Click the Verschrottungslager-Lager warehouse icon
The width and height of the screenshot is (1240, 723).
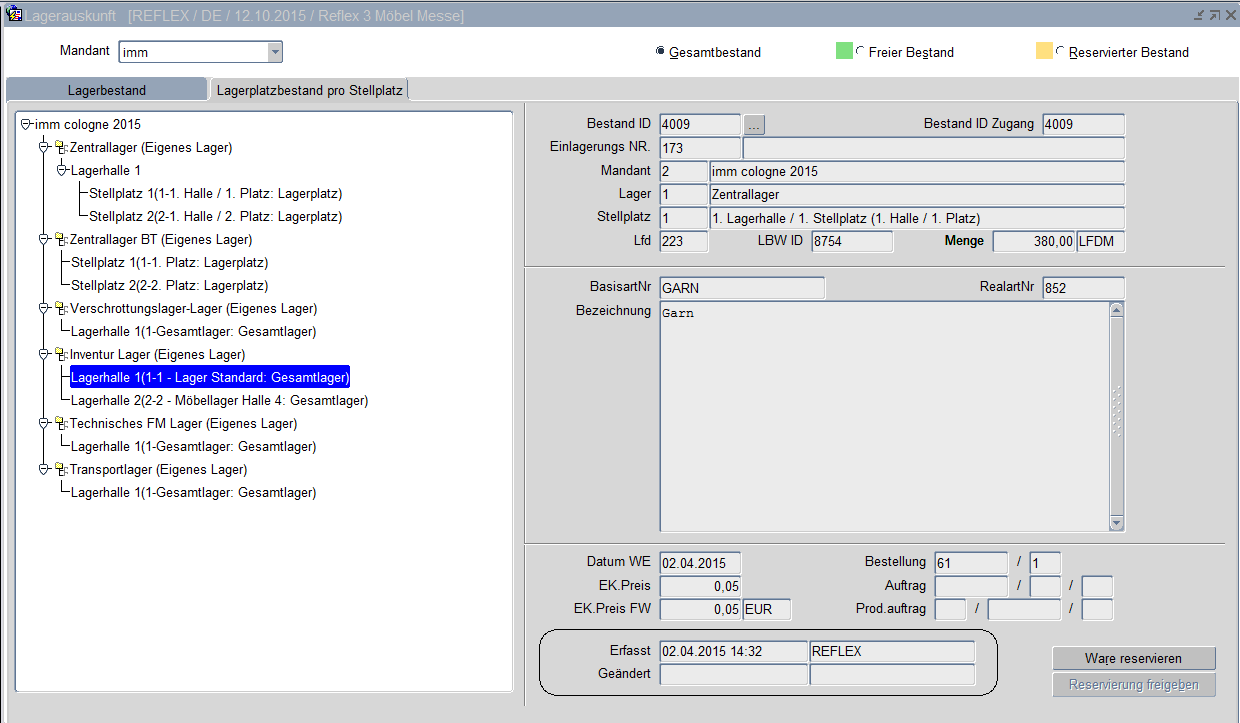coord(60,309)
